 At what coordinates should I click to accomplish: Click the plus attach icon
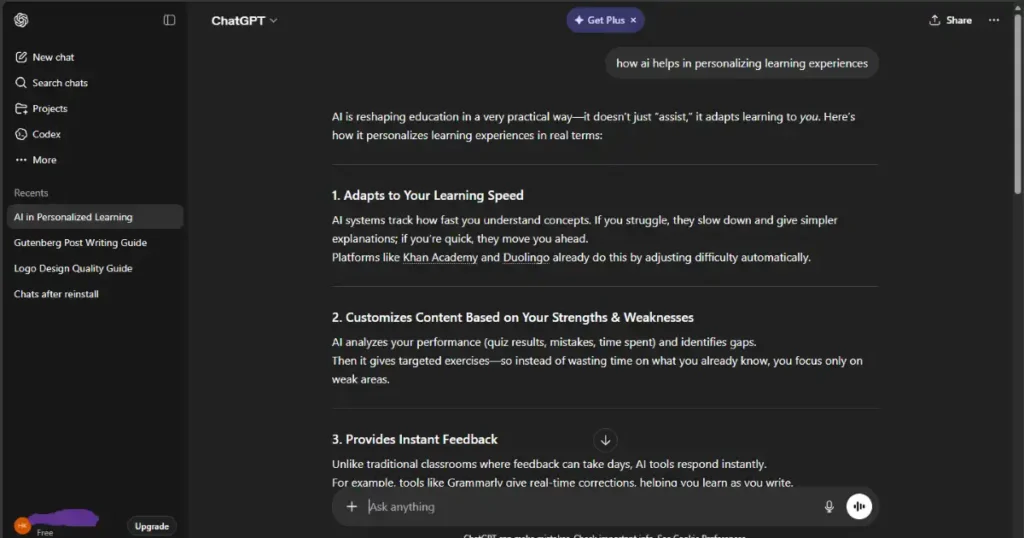[x=351, y=507]
